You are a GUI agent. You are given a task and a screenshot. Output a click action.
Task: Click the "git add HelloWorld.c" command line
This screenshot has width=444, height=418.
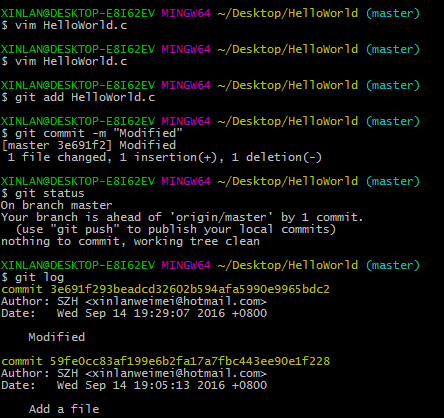pyautogui.click(x=78, y=97)
